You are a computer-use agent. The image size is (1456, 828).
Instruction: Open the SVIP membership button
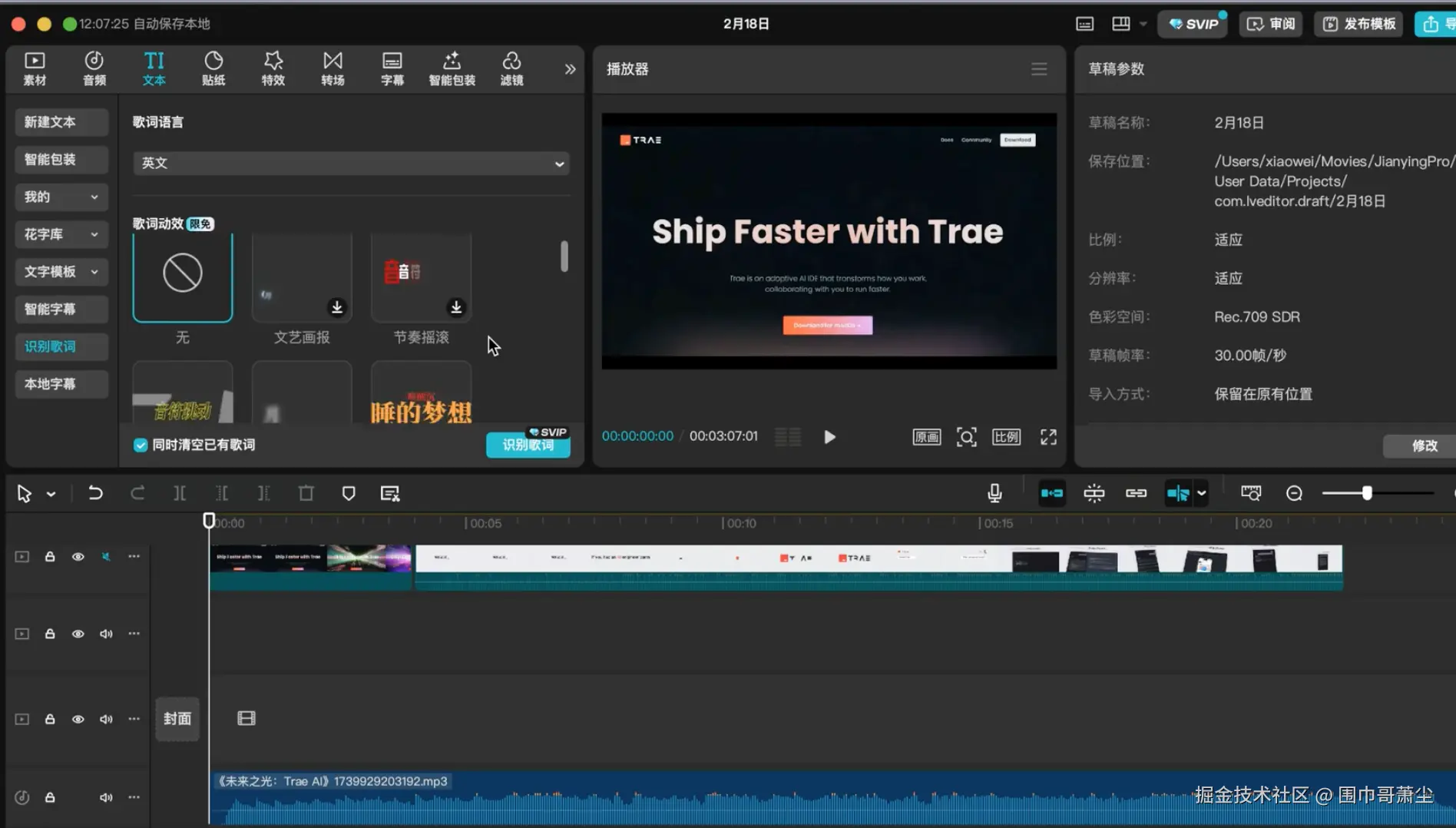[1193, 24]
